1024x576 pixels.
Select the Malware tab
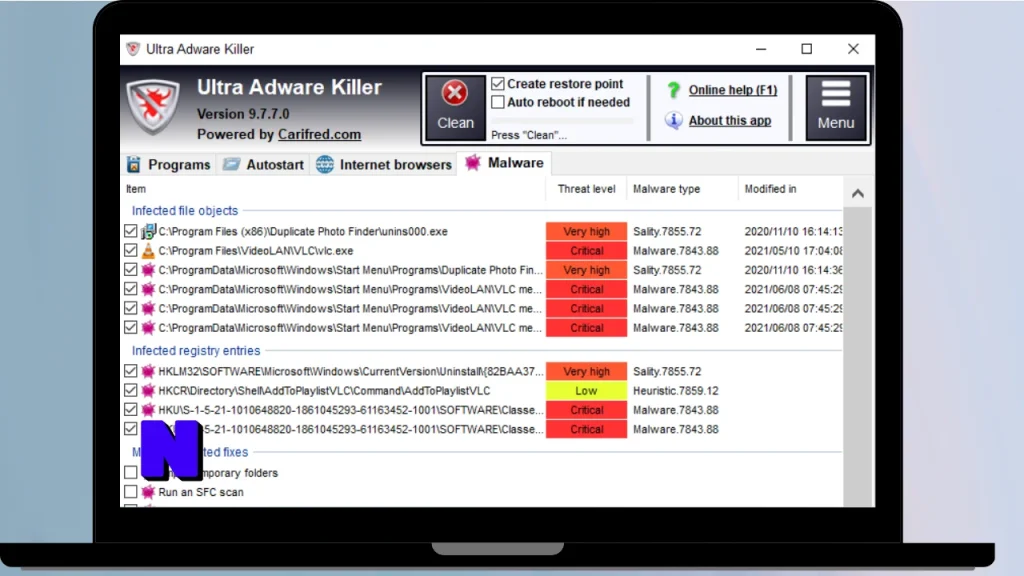(504, 163)
